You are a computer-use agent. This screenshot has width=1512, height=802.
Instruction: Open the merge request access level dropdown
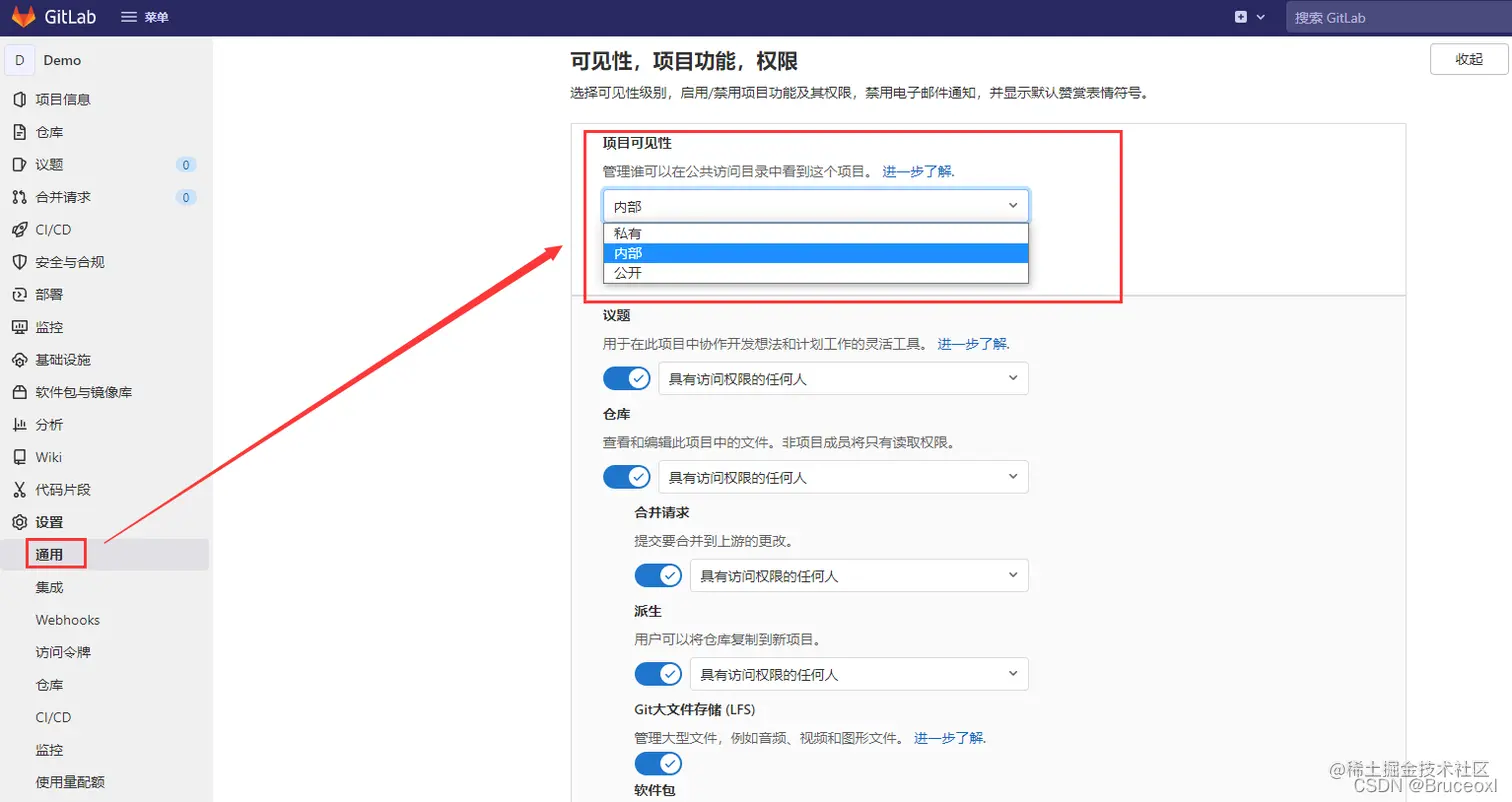click(858, 576)
